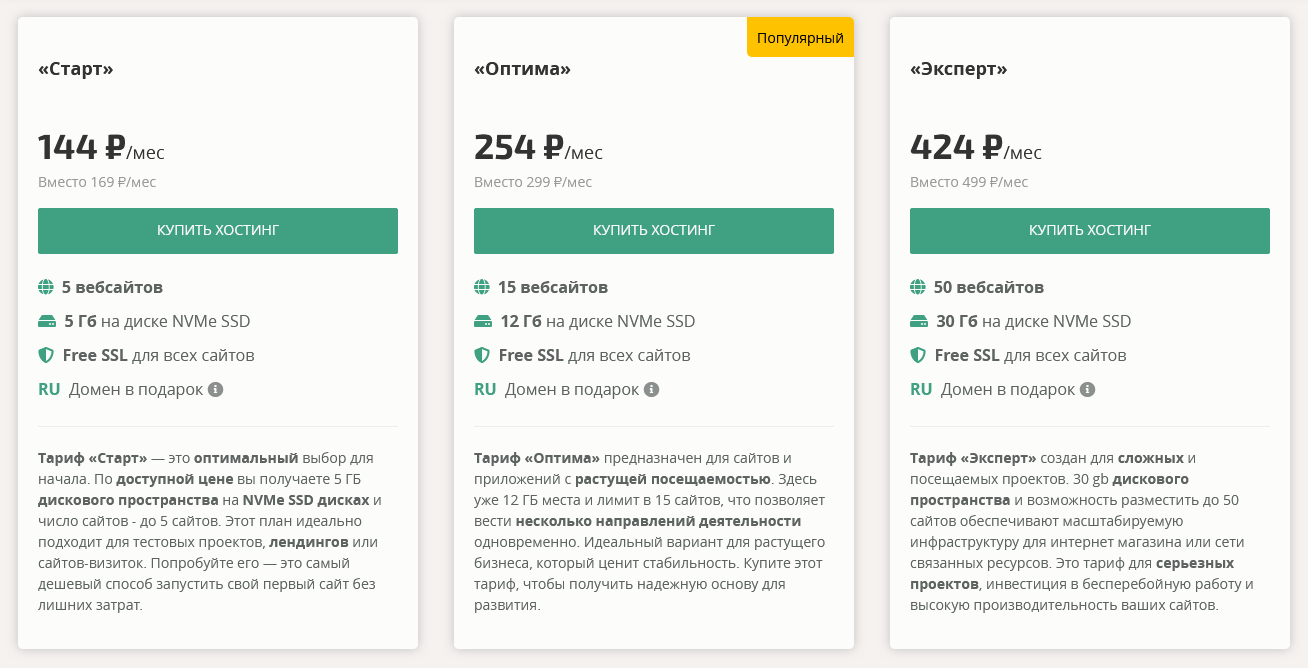Click '5 Гб на диске NVMe SSD'
Viewport: 1308px width, 668px height.
pos(157,322)
